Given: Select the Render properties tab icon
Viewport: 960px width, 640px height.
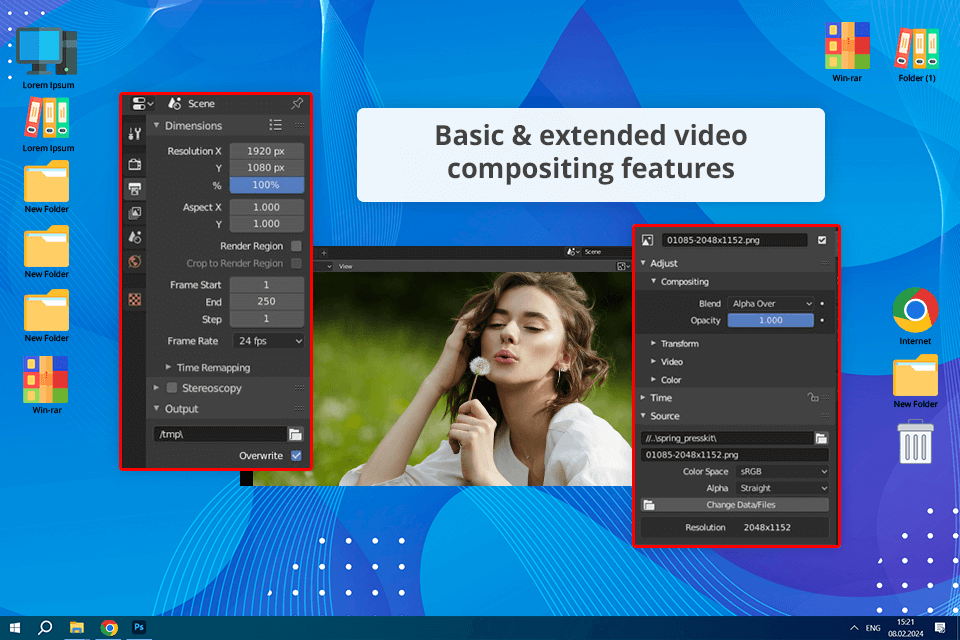Looking at the screenshot, I should click(x=135, y=164).
